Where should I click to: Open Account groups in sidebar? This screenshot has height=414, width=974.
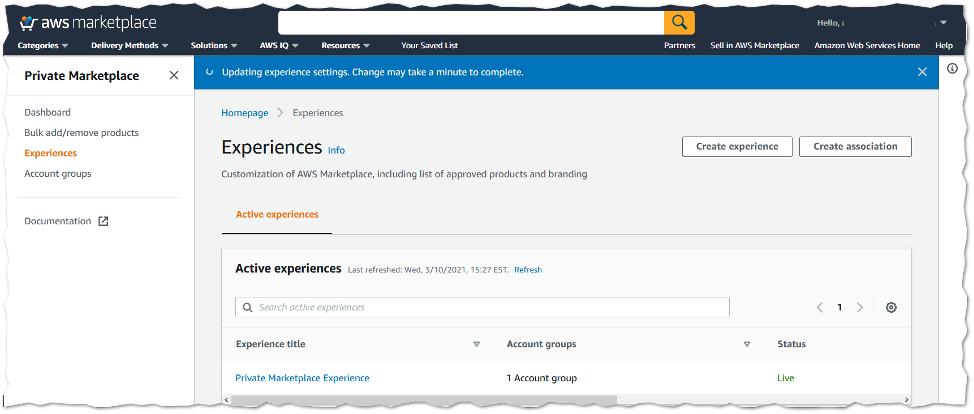tap(58, 173)
